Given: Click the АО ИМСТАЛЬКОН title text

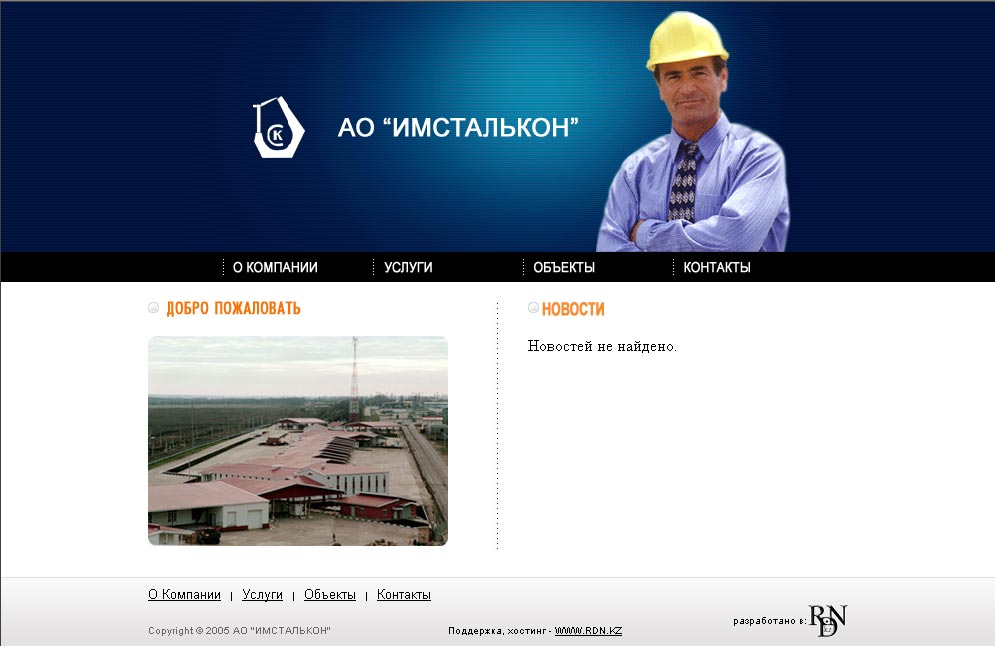Looking at the screenshot, I should (460, 128).
